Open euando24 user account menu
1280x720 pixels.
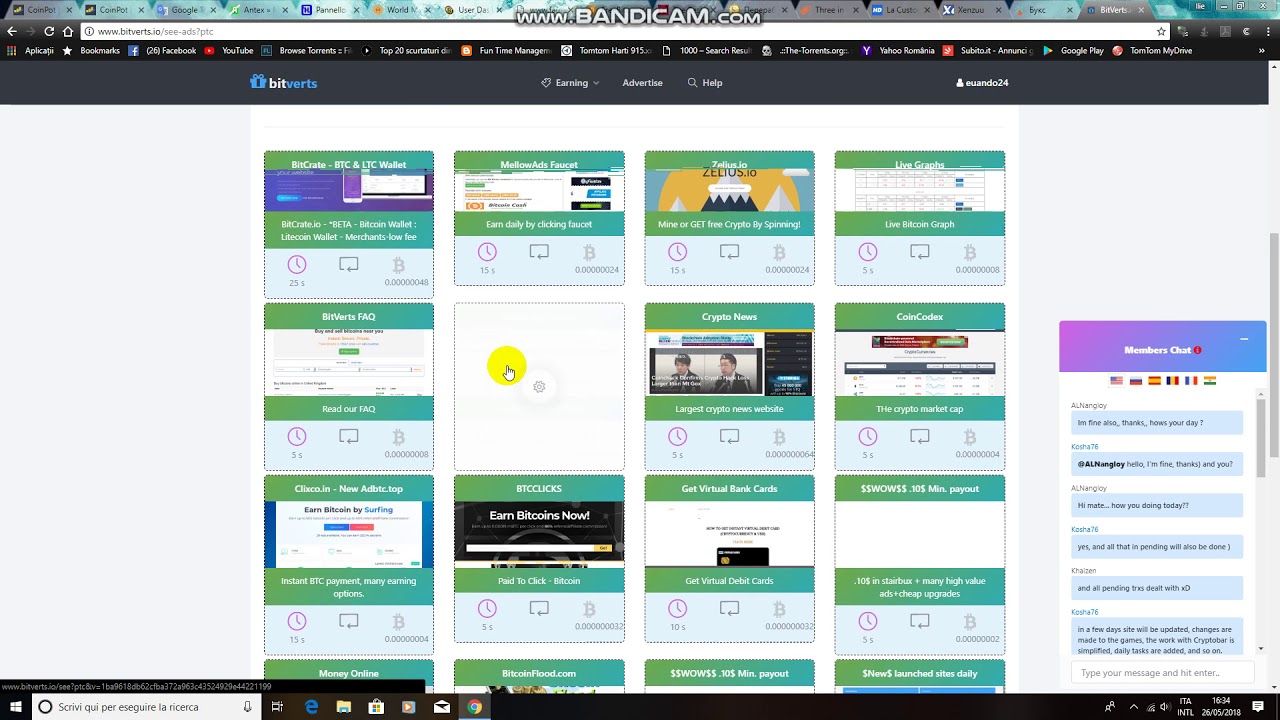click(982, 83)
